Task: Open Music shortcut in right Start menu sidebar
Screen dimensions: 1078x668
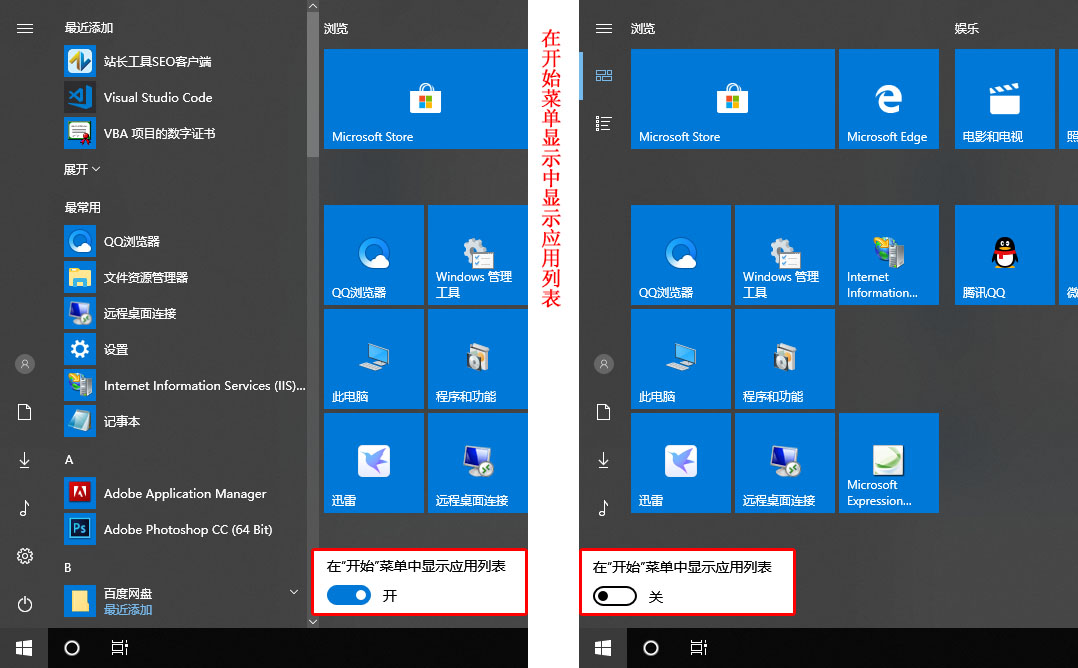Action: coord(604,508)
